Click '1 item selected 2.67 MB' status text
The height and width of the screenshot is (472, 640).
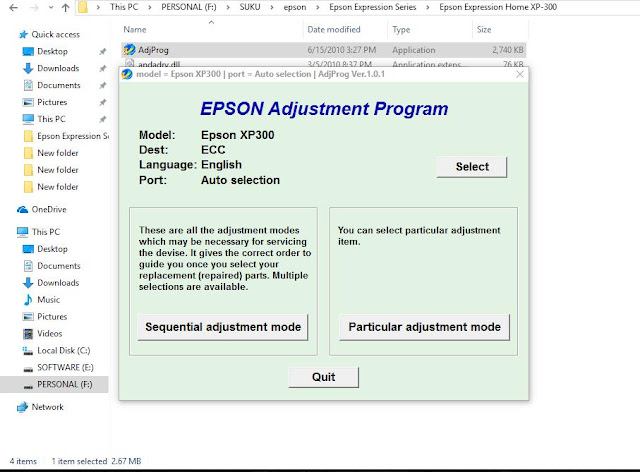coord(96,461)
